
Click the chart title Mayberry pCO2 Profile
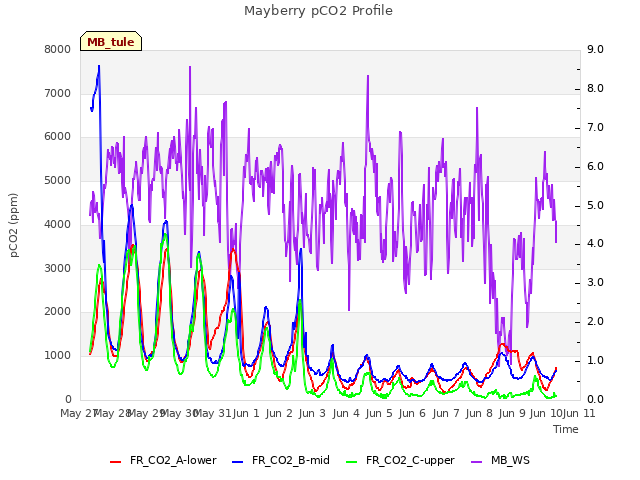[318, 11]
